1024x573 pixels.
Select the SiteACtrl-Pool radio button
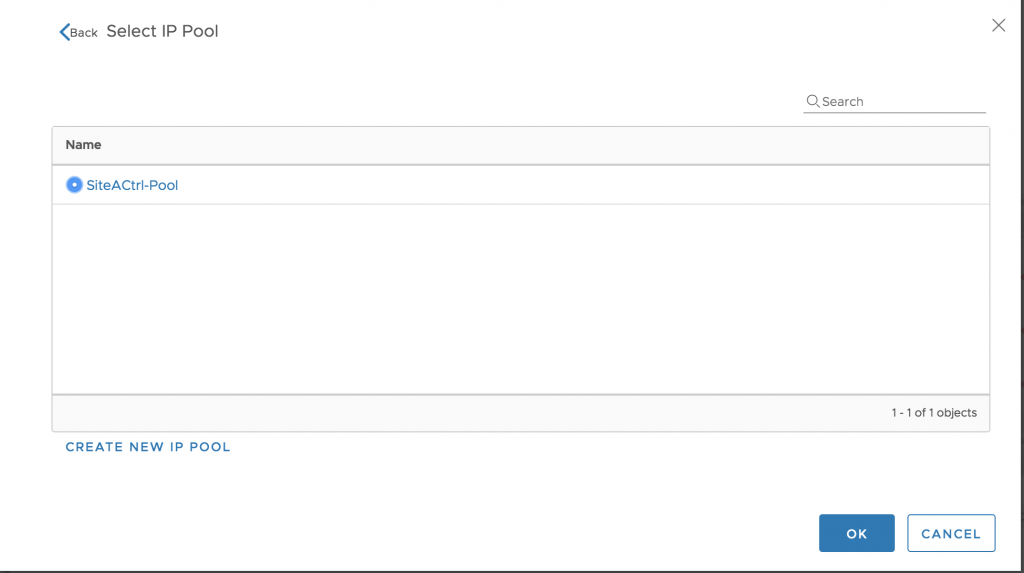[74, 185]
